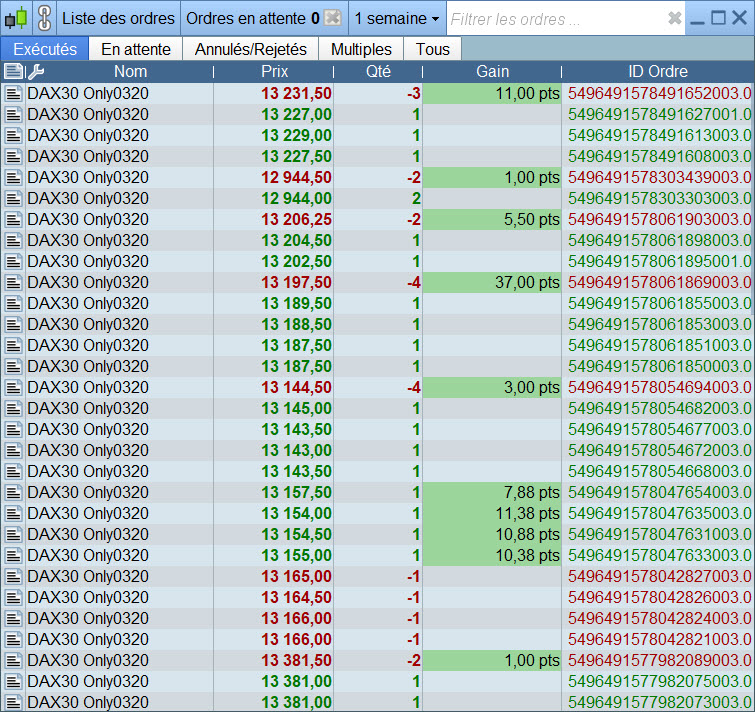The width and height of the screenshot is (755, 712).
Task: Select the 7,88 pts gain cell
Action: point(492,492)
